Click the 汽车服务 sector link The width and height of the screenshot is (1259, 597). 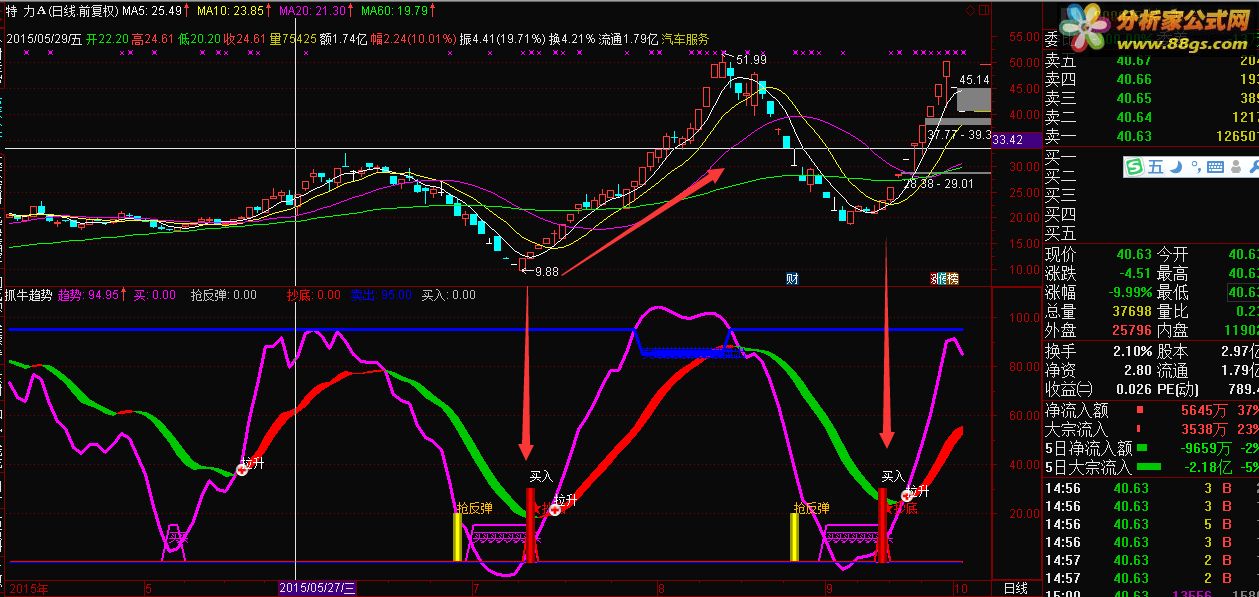pyautogui.click(x=684, y=39)
